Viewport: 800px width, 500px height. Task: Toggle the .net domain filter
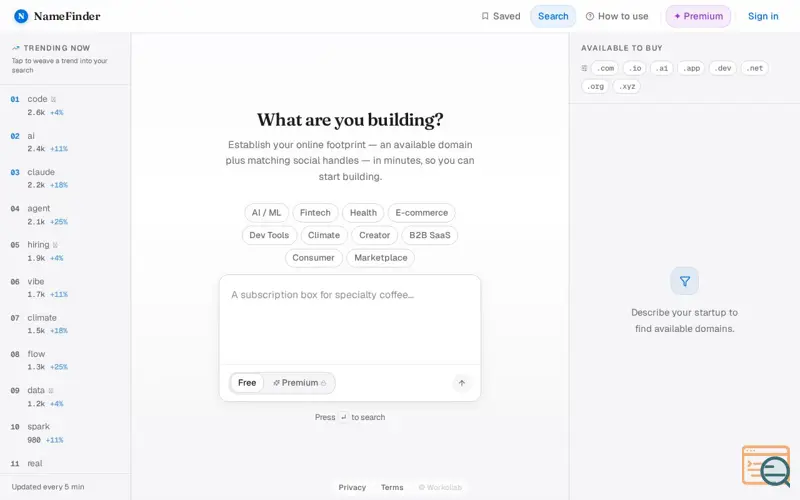[x=755, y=68]
